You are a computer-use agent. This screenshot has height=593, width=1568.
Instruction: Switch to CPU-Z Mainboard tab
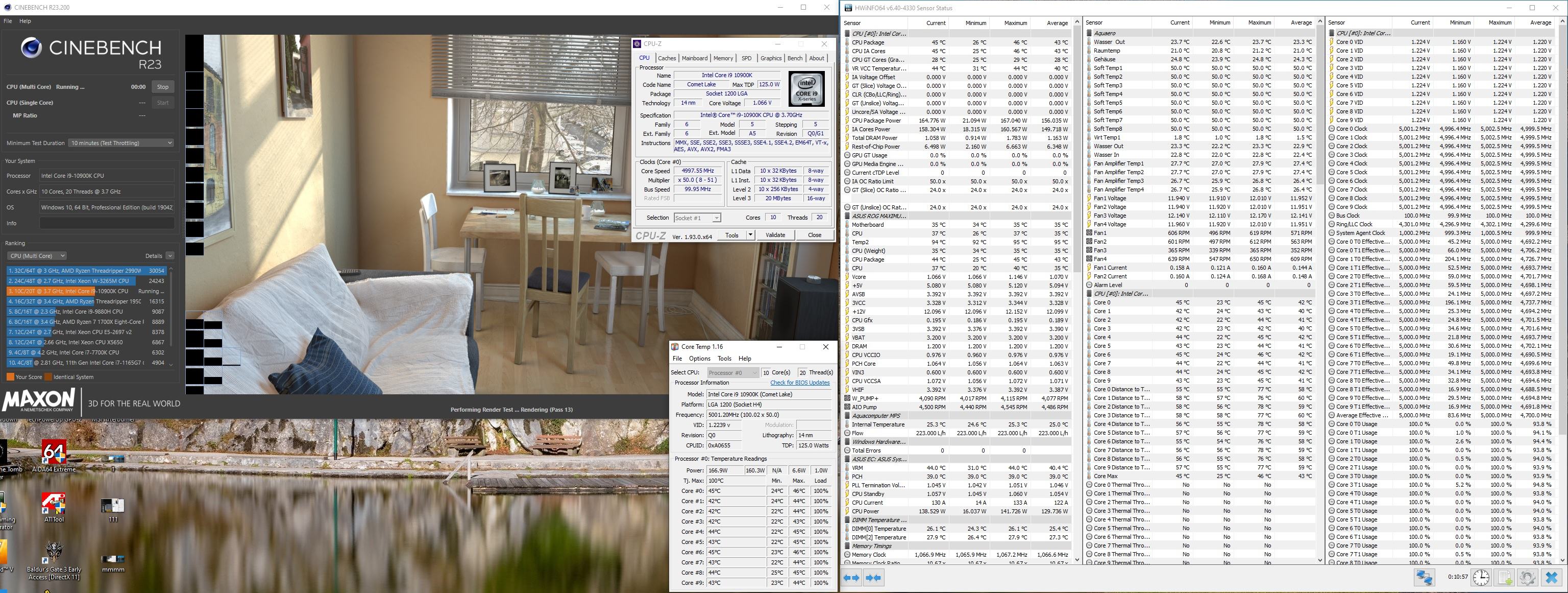[x=695, y=58]
